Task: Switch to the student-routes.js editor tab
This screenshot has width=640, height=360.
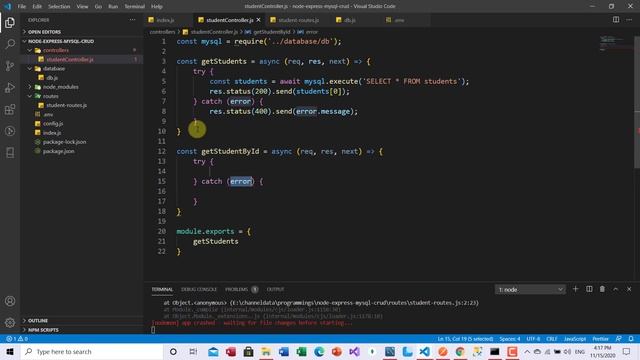Action: pos(298,20)
